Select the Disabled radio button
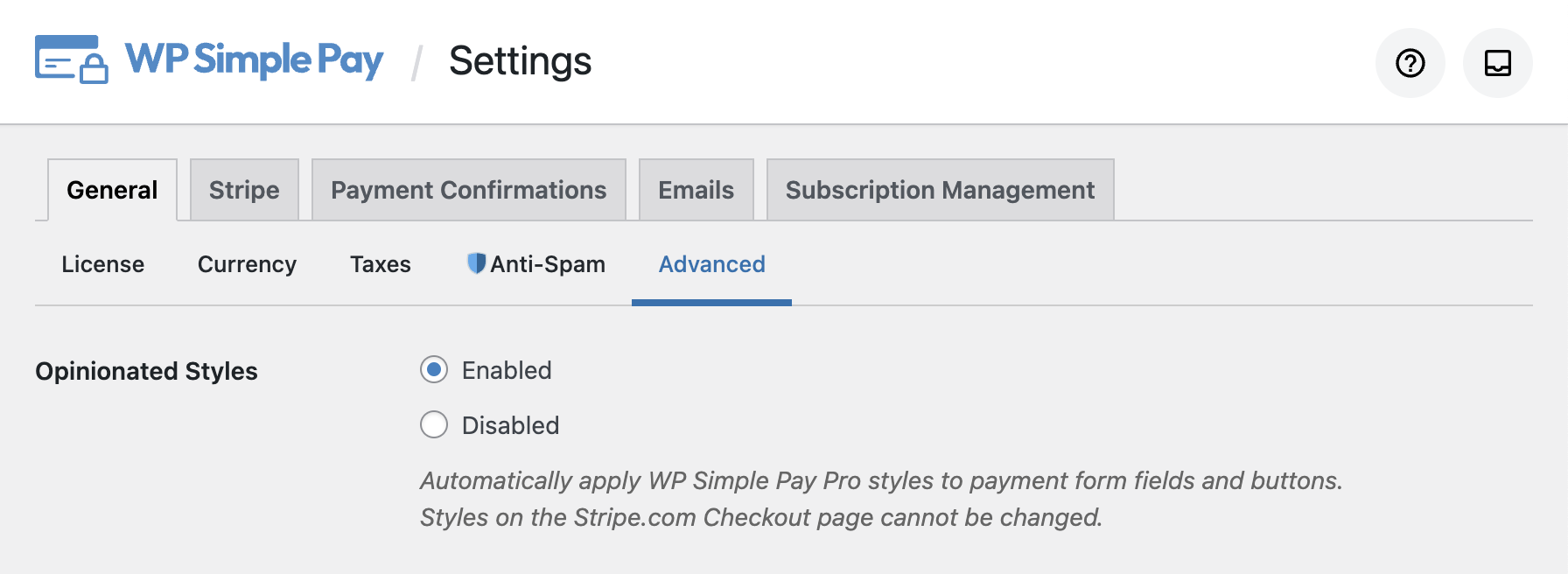 434,425
